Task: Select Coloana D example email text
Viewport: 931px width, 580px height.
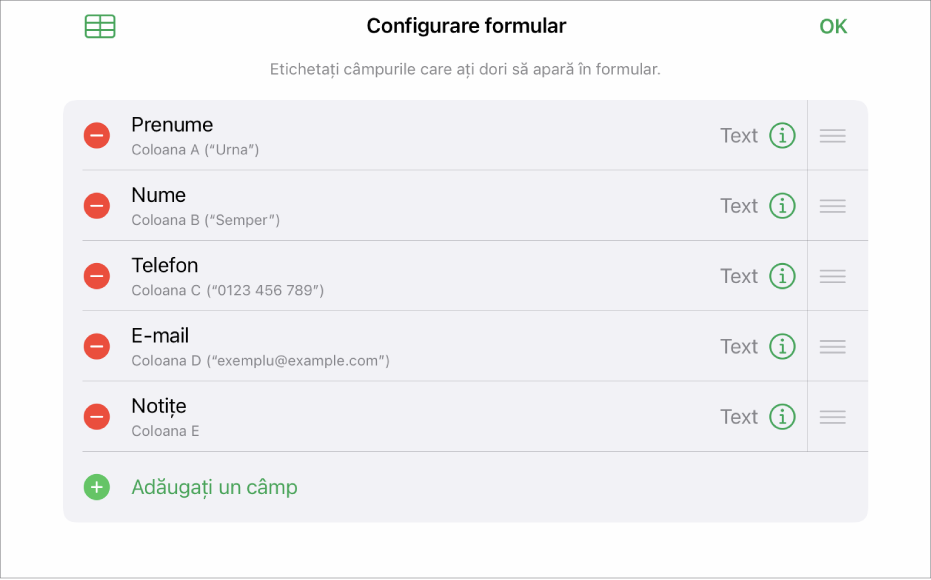Action: (x=261, y=360)
